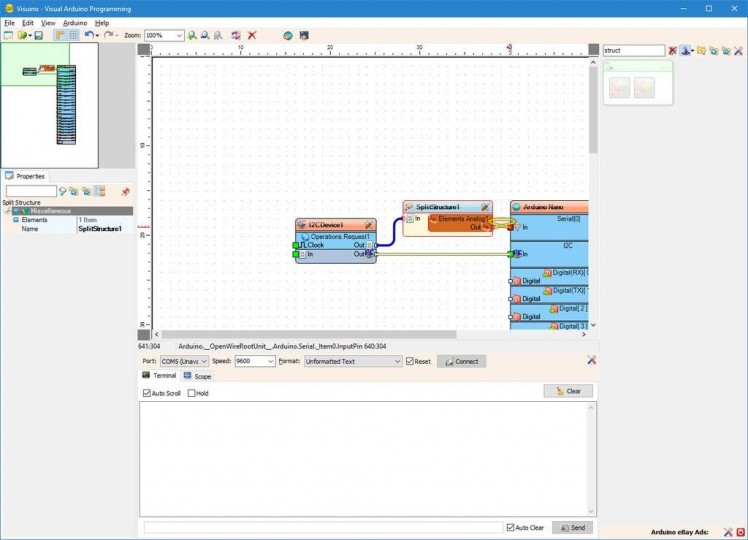Open SplitStructure1 component settings wrench icon
Screen dimensions: 748x540
[x=485, y=207]
